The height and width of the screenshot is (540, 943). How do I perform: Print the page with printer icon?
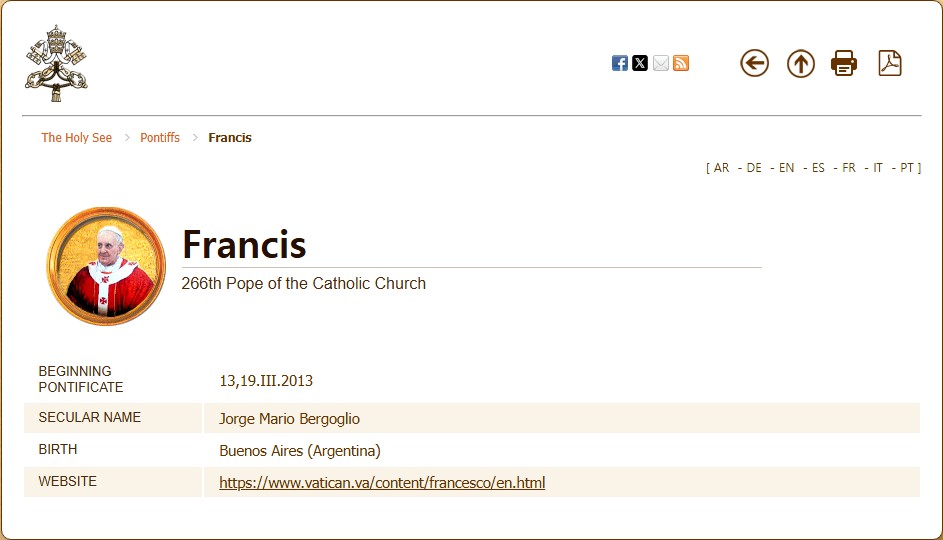click(x=844, y=63)
